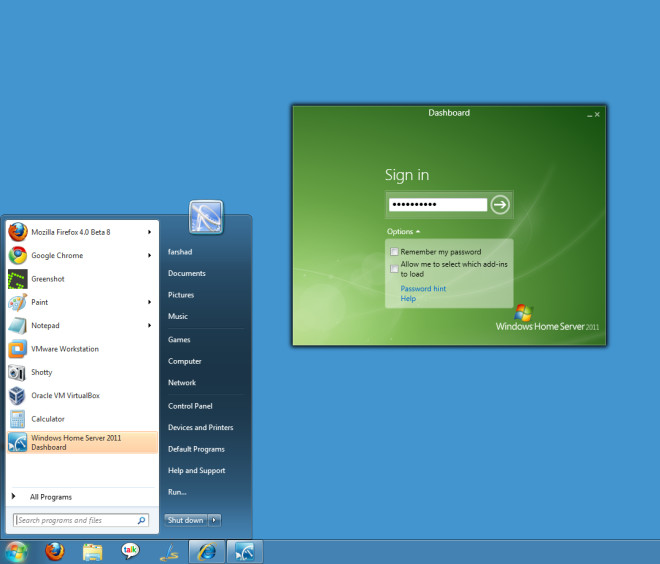Expand Google Chrome jump list arrow
The height and width of the screenshot is (564, 660).
149,255
